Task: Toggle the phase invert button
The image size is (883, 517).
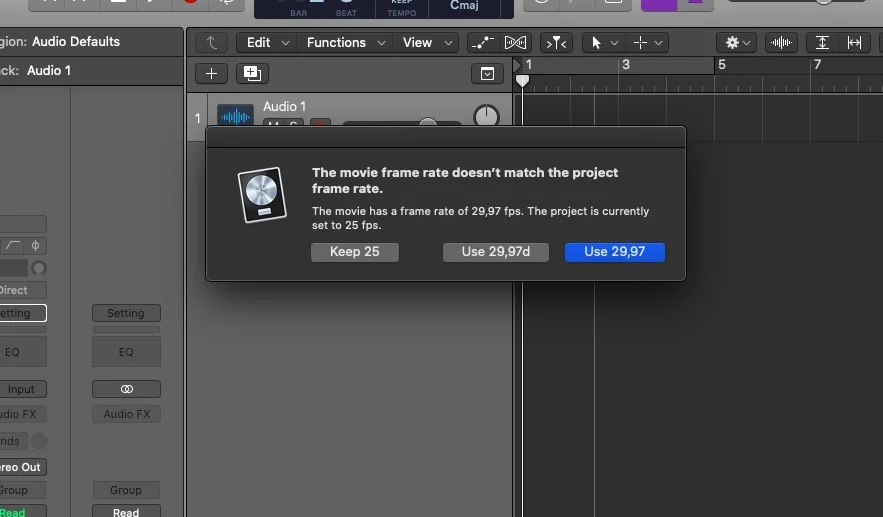Action: (x=35, y=246)
